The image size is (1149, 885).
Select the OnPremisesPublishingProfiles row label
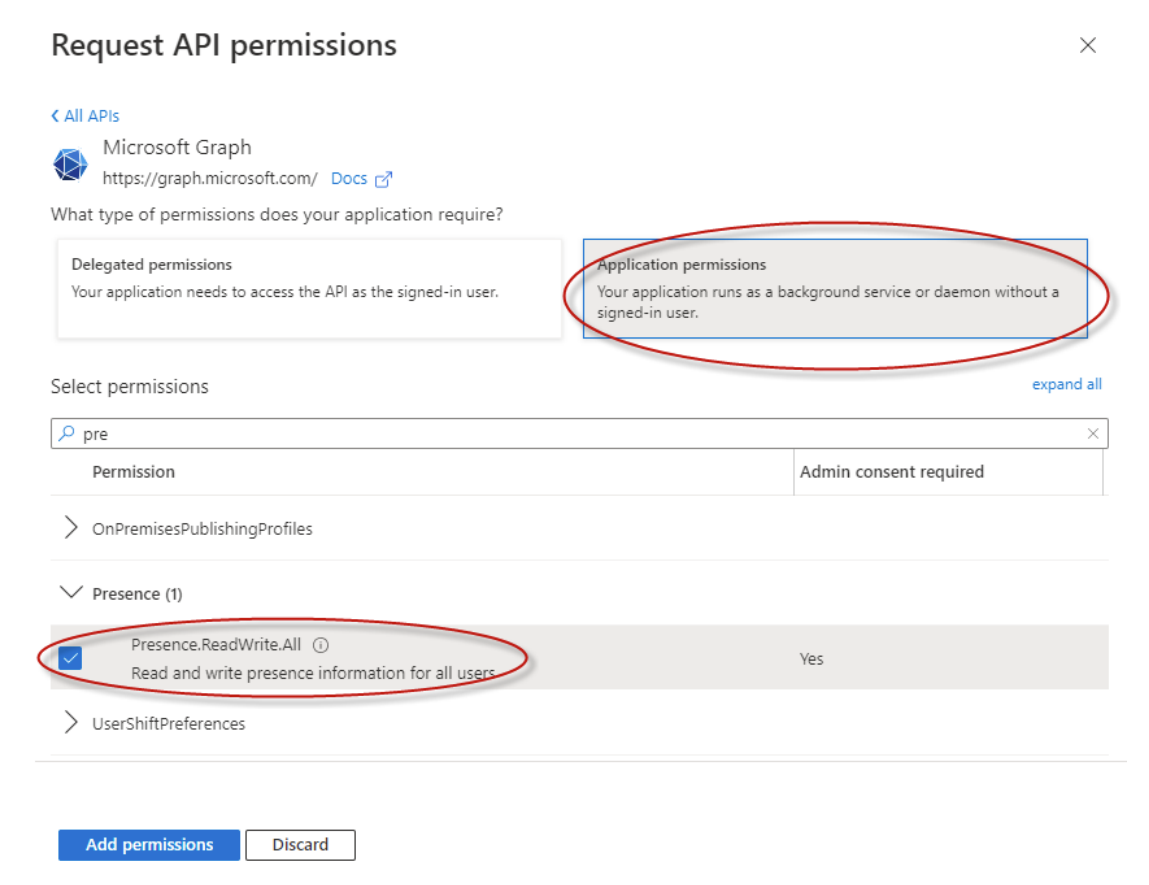tap(202, 529)
